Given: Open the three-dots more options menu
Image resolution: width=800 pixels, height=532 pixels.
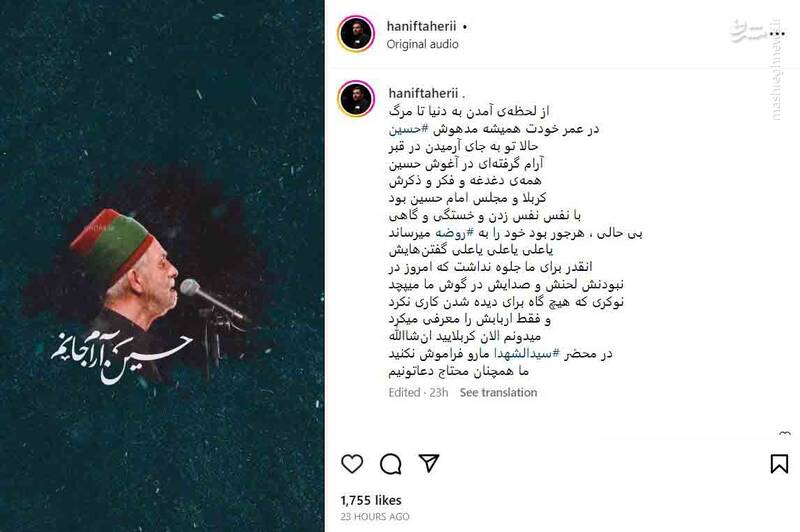Looking at the screenshot, I should click(x=777, y=34).
